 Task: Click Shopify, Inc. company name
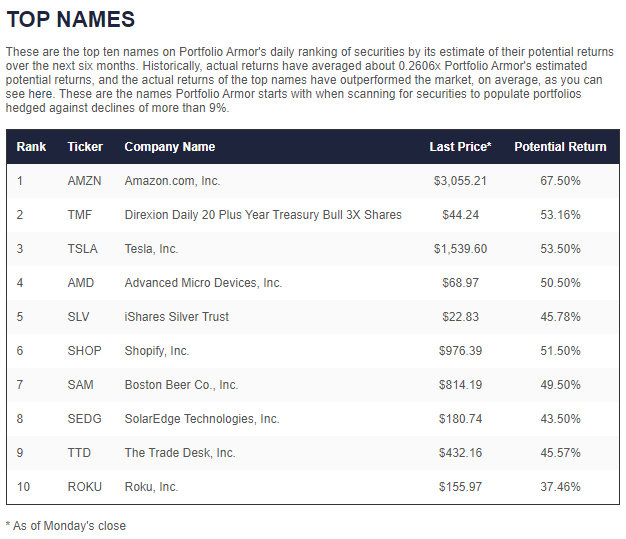coord(156,351)
